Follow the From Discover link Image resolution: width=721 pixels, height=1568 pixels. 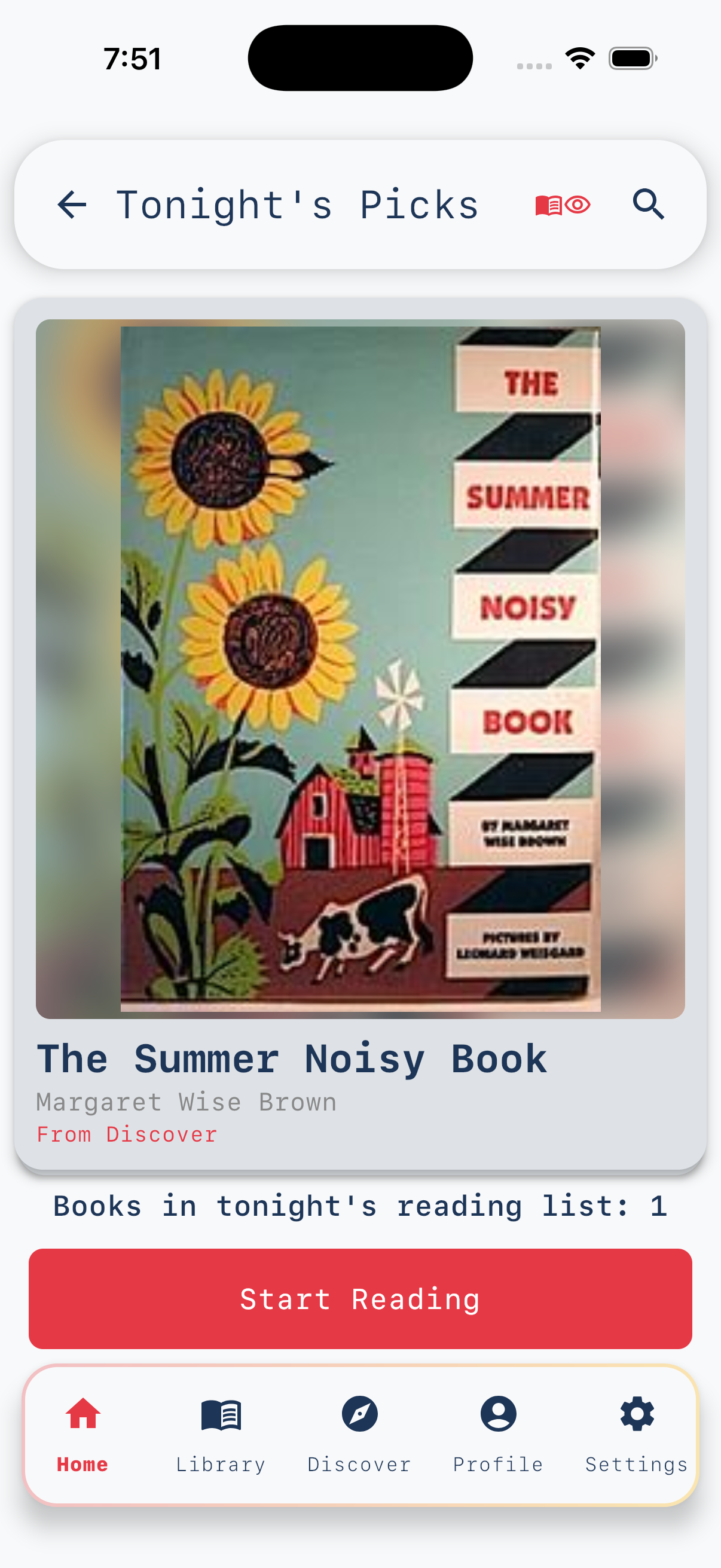click(127, 1134)
